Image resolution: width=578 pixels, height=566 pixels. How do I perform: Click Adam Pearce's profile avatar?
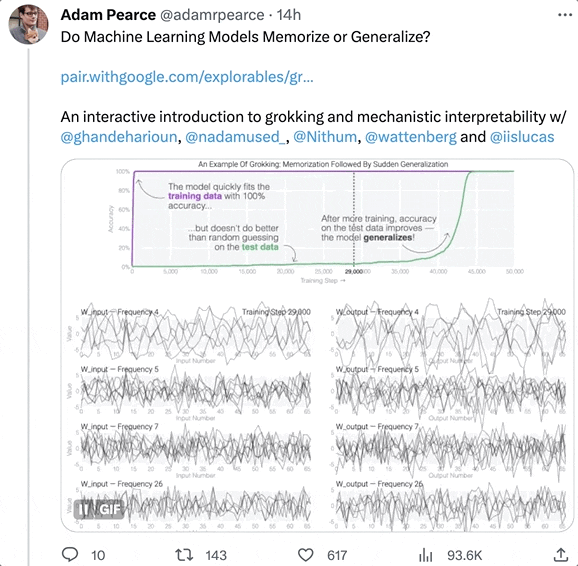click(x=29, y=24)
